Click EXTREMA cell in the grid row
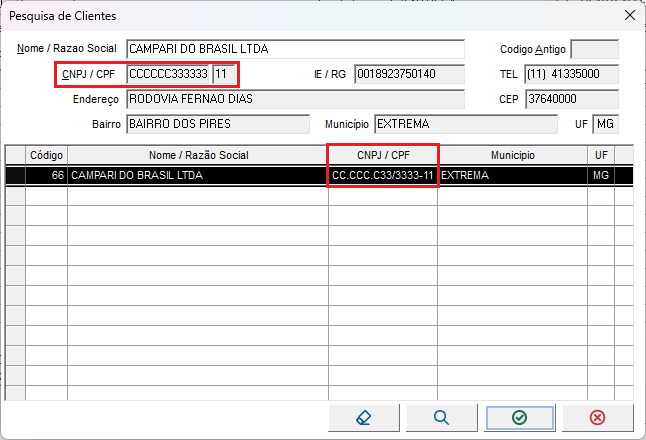Screen dimensions: 646x440 (513, 176)
